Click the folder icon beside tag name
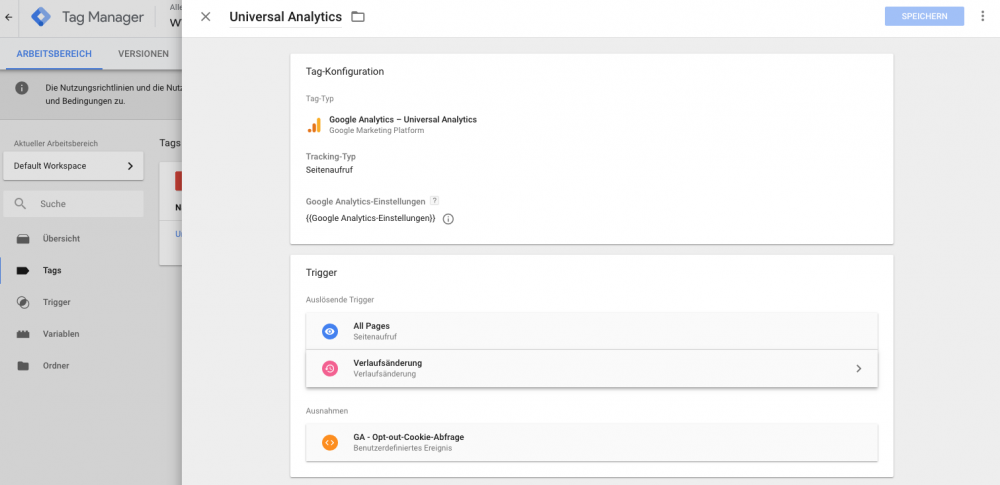This screenshot has width=1000, height=485. coord(358,17)
